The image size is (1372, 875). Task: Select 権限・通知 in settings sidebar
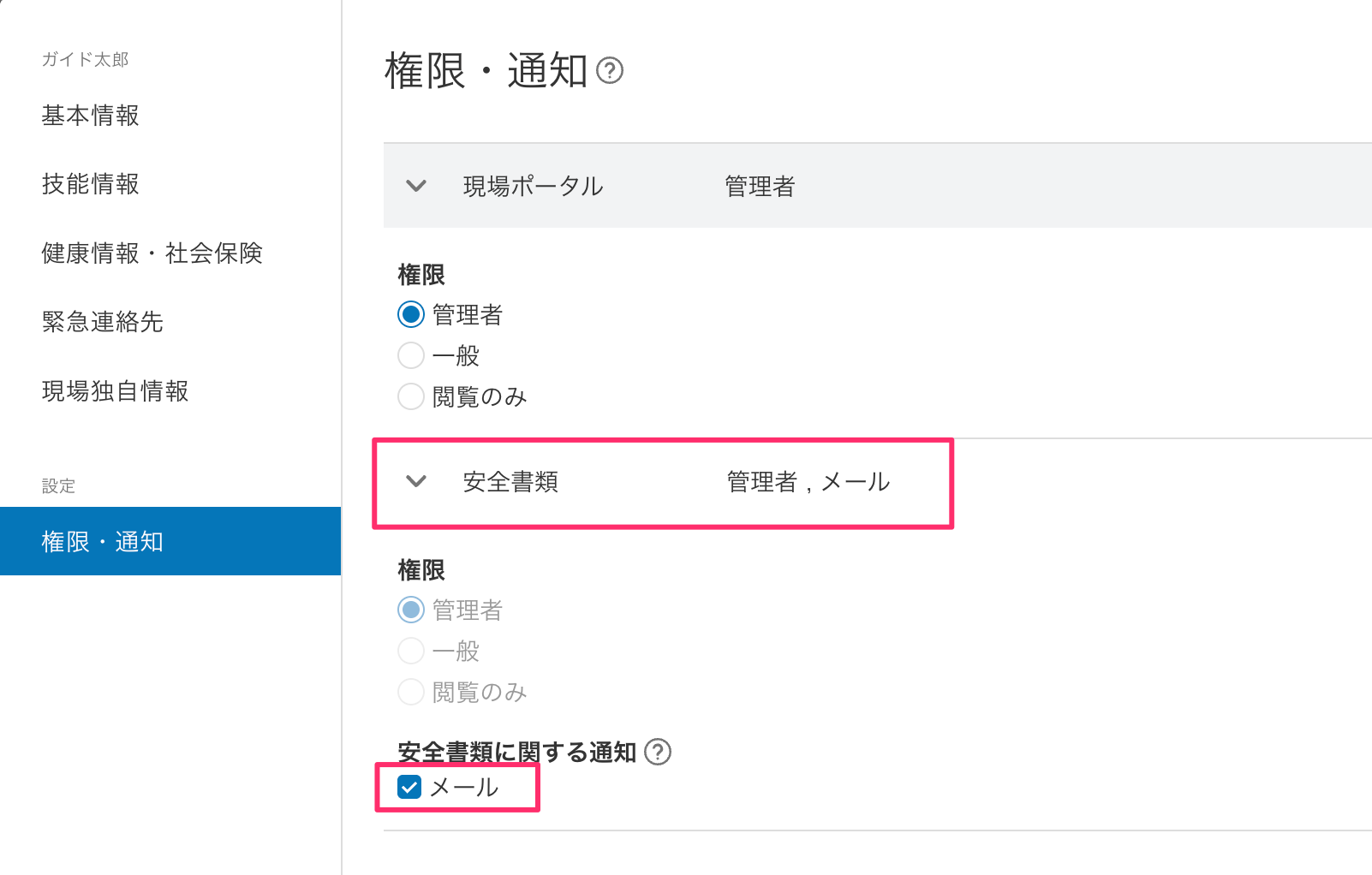coord(103,541)
